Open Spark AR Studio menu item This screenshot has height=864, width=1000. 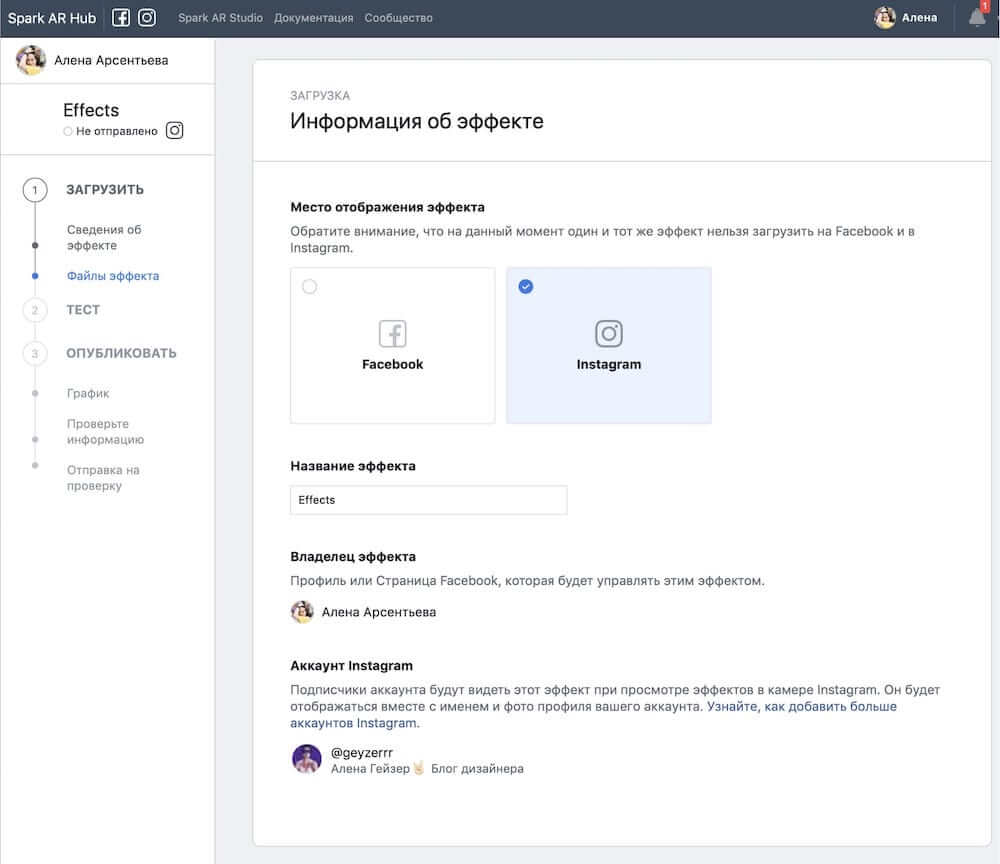pos(220,18)
